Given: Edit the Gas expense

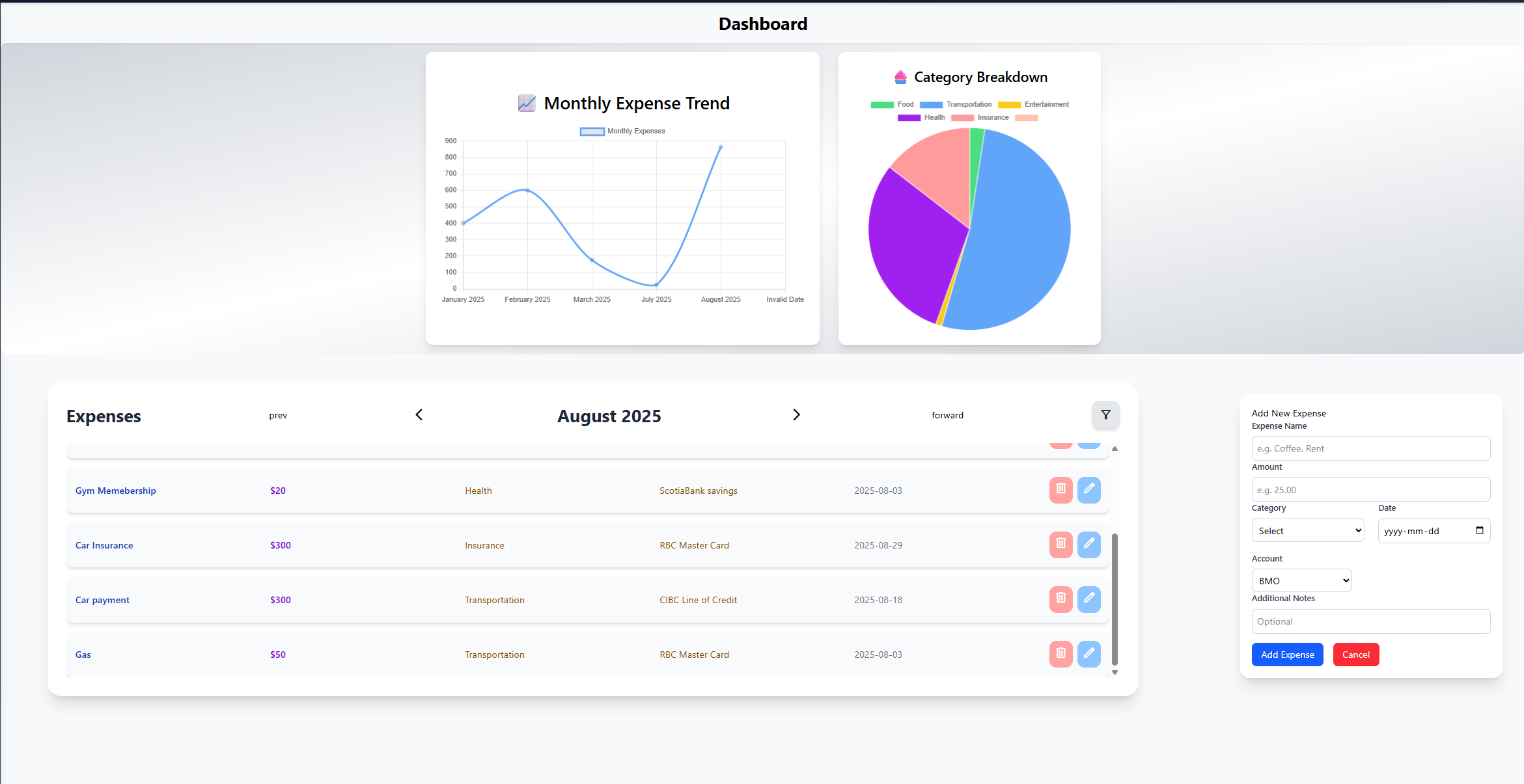Looking at the screenshot, I should (x=1089, y=654).
